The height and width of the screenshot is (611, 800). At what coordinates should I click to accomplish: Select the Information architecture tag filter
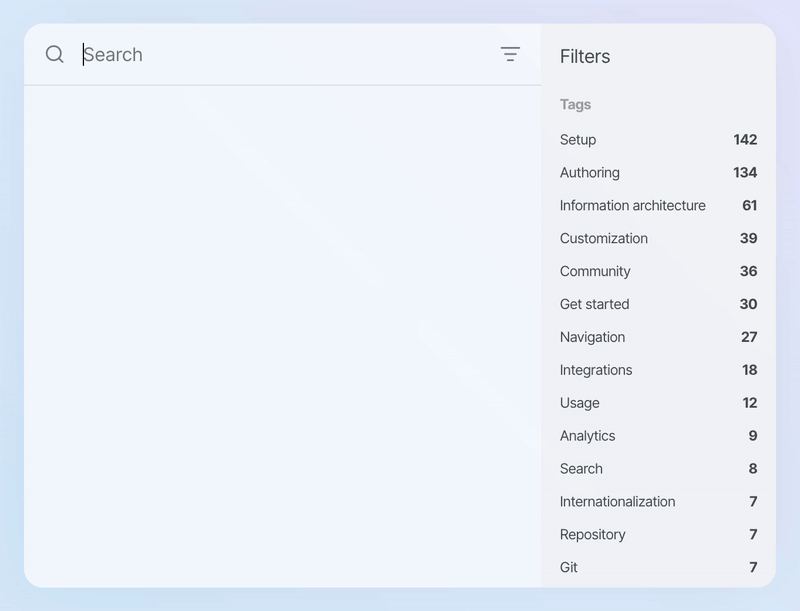pyautogui.click(x=632, y=206)
